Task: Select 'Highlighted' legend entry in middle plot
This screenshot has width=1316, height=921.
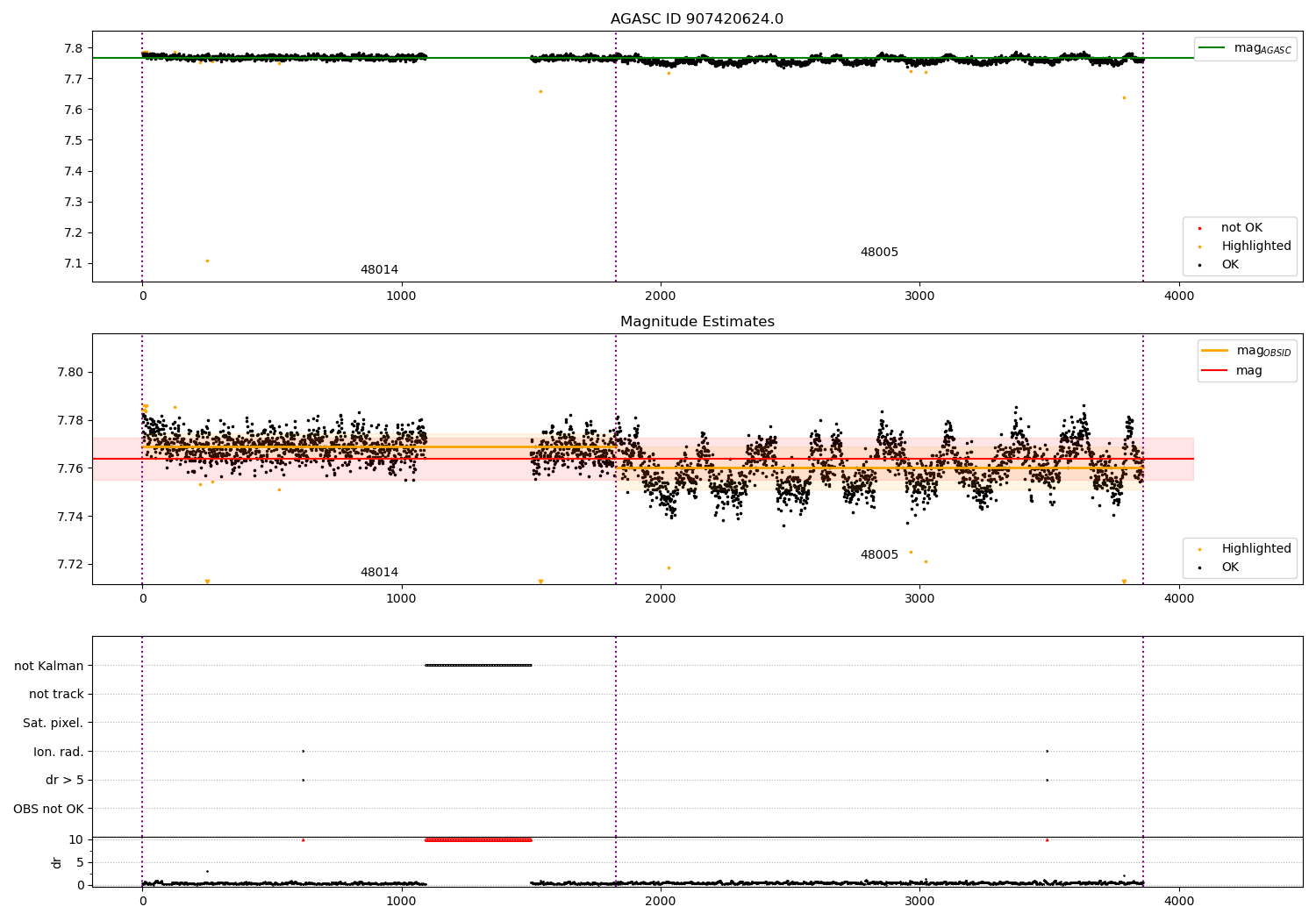Action: pos(1255,549)
